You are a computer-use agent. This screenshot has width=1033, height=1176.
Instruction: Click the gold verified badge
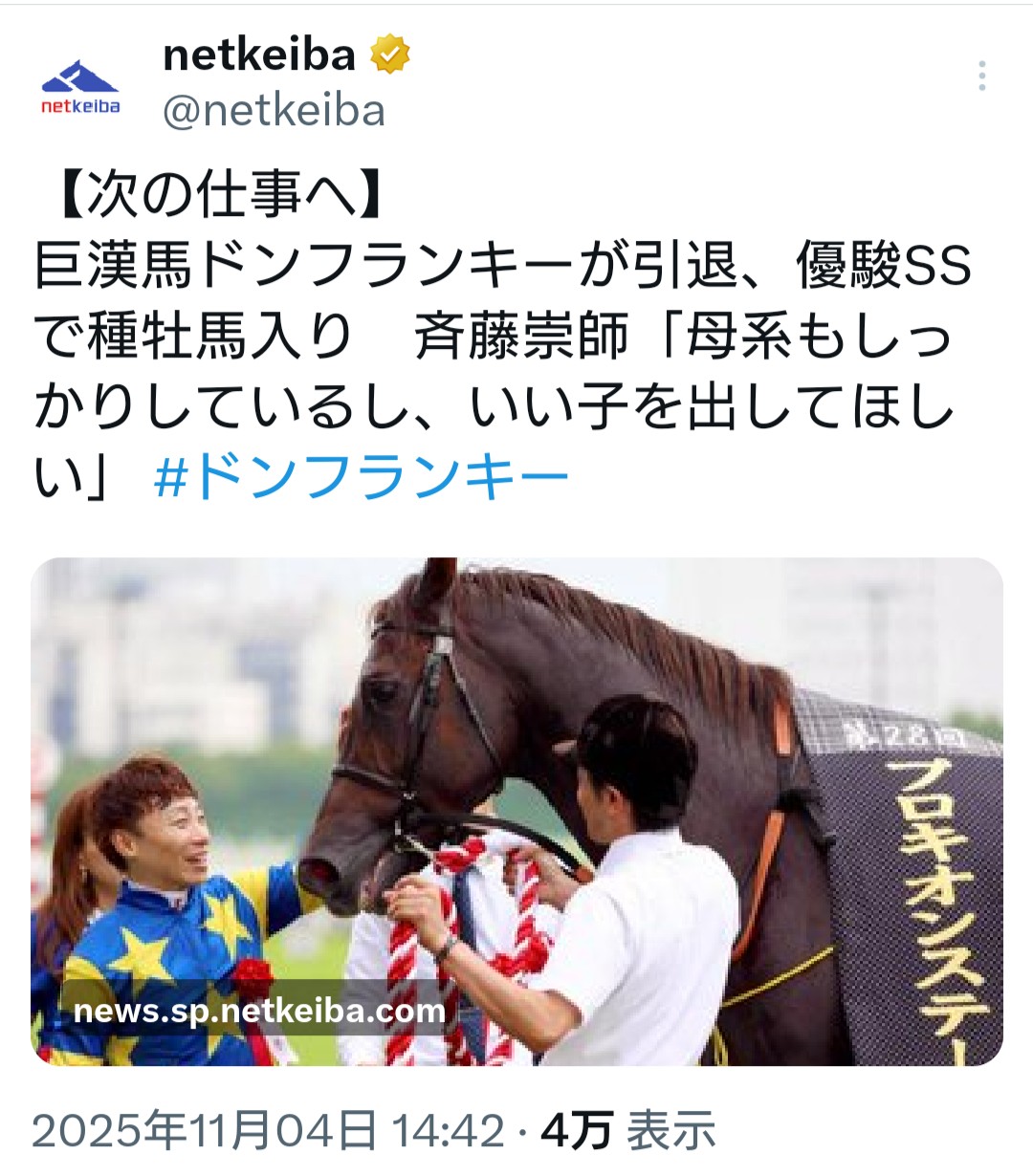390,56
